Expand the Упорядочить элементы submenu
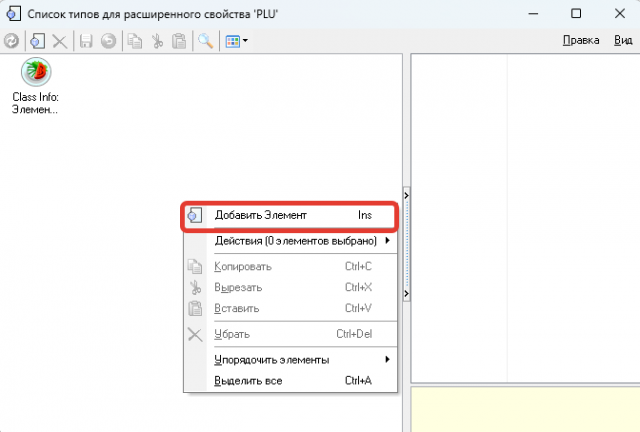Viewport: 640px width, 432px height. [290, 360]
